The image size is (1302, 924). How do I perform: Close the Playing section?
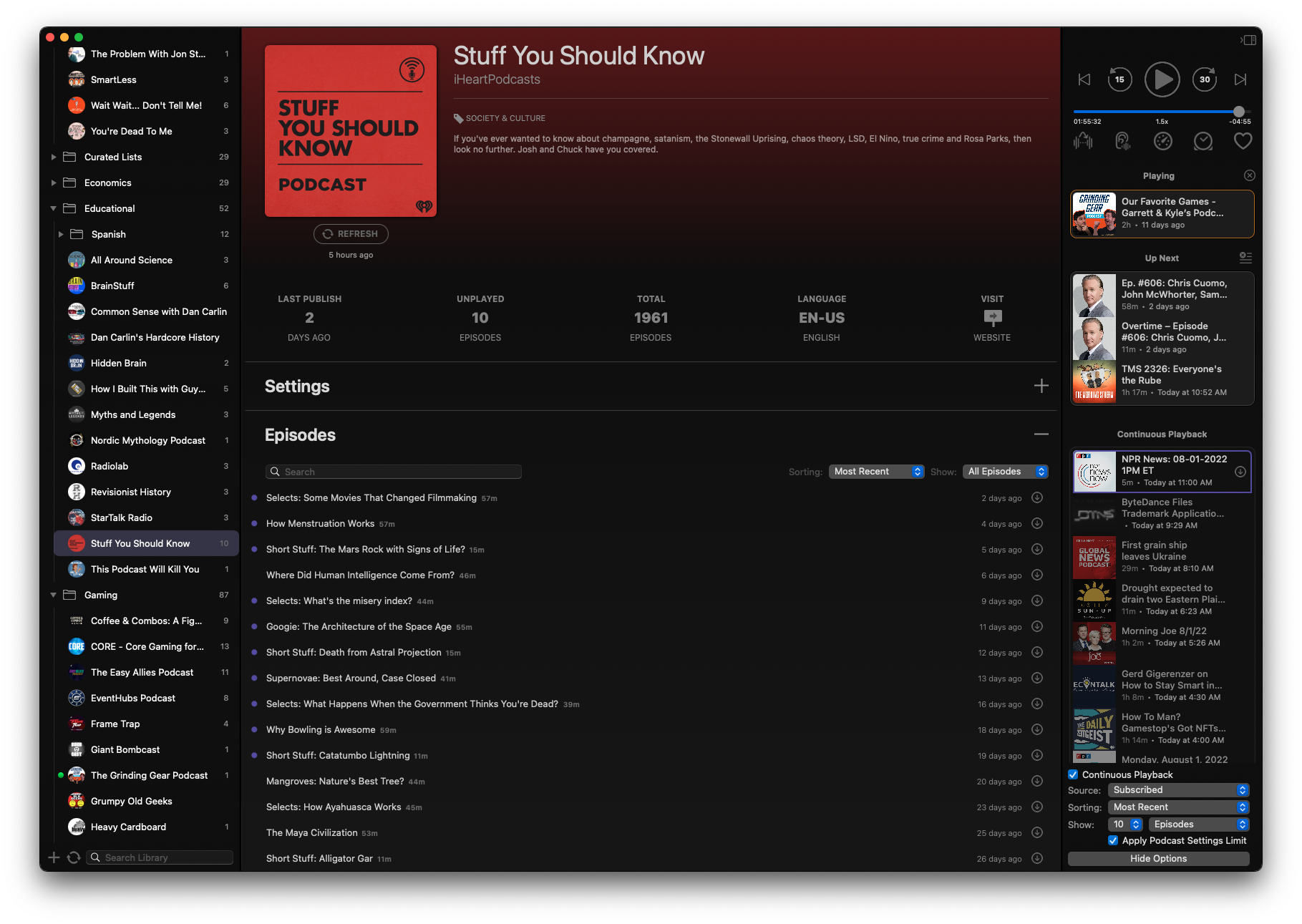pos(1249,175)
